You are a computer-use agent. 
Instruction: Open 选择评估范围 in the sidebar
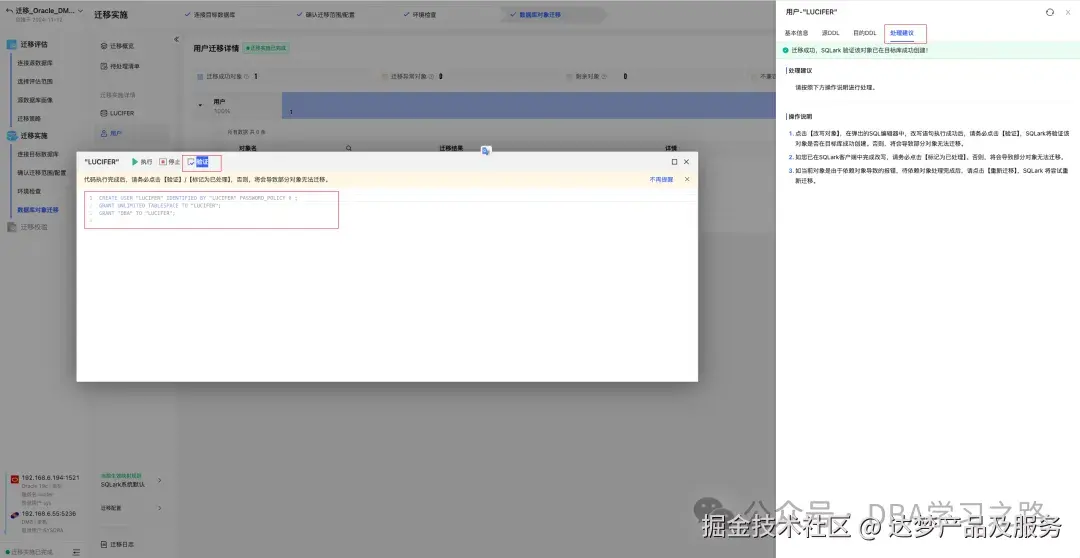tap(35, 81)
